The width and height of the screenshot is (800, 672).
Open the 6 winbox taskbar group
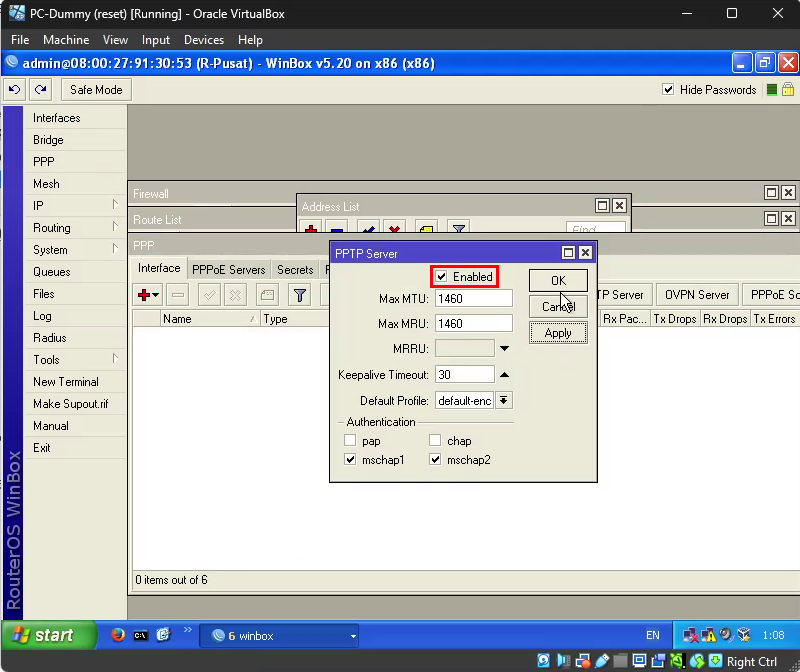pos(279,636)
